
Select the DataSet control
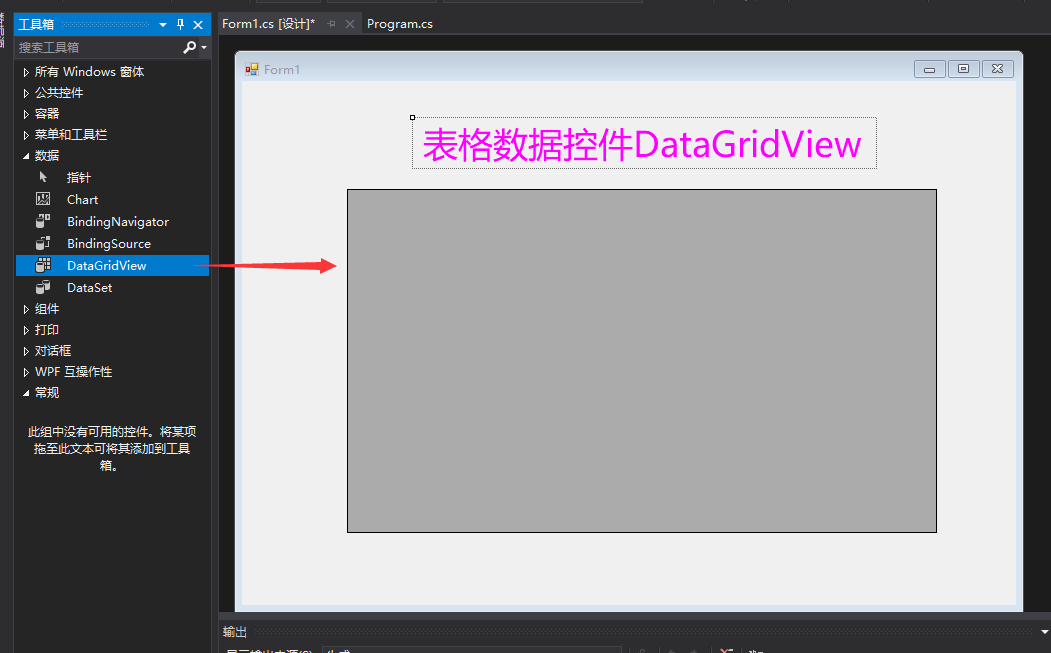point(87,287)
